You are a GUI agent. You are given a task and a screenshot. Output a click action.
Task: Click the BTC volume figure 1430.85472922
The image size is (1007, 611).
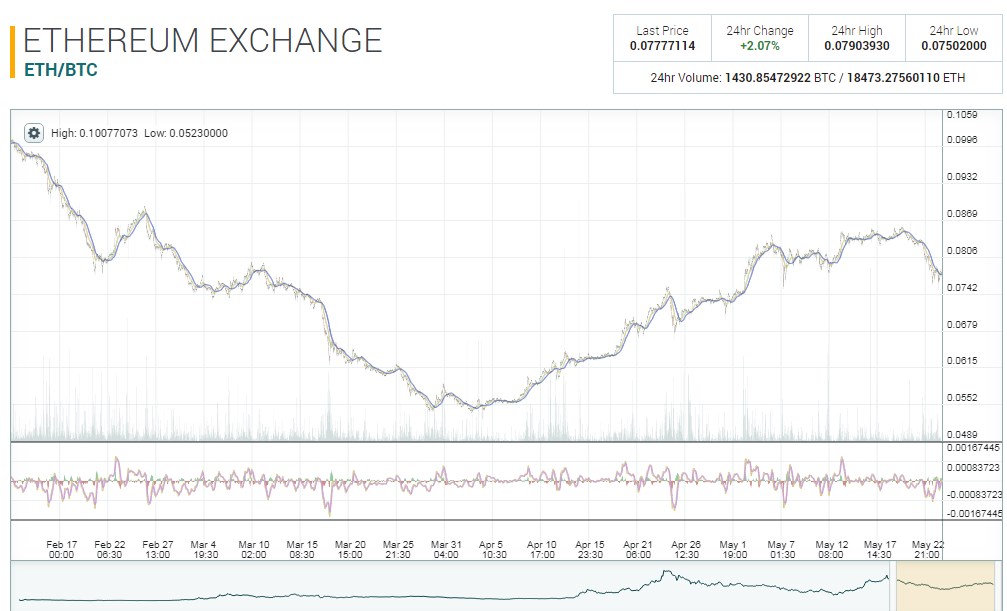[767, 78]
